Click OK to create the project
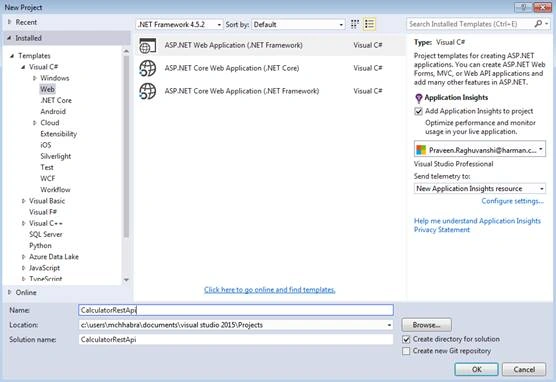The width and height of the screenshot is (556, 382). click(x=477, y=369)
